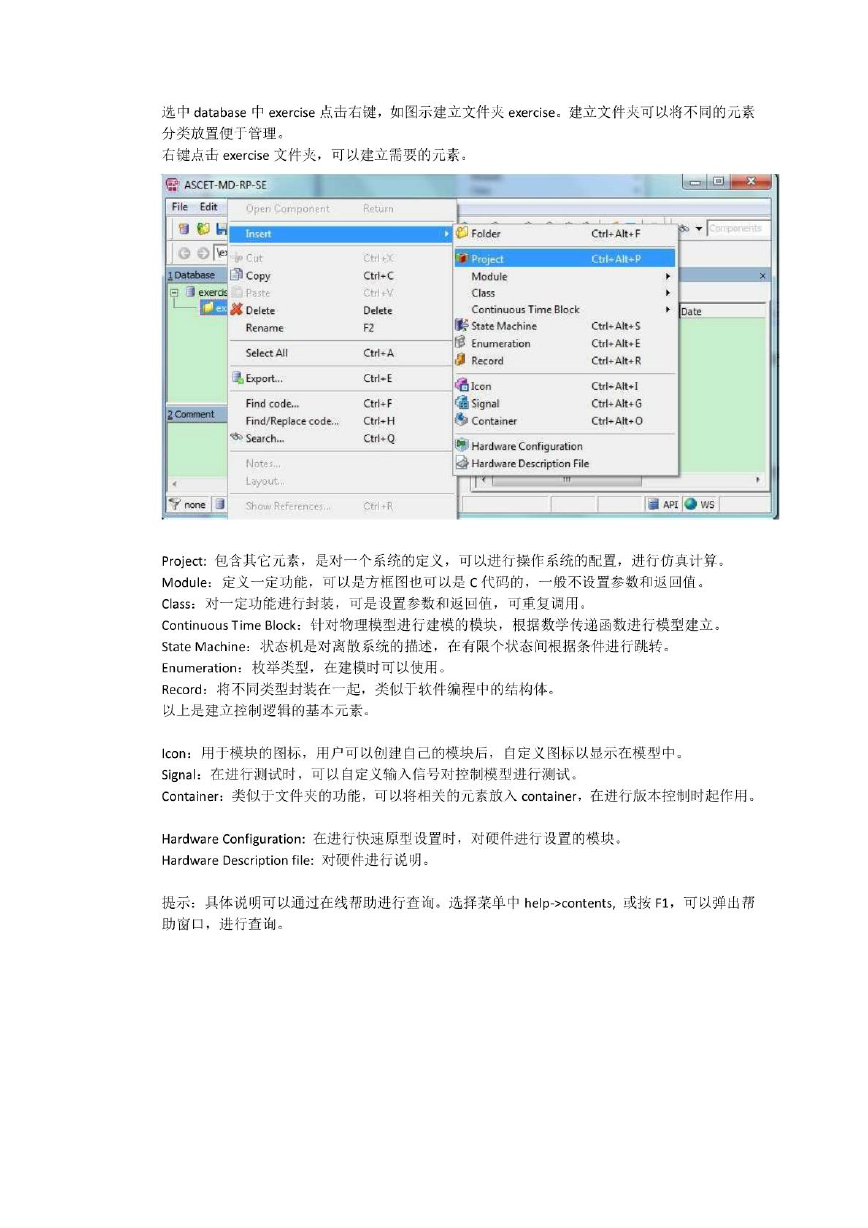This screenshot has height=1228, width=868.
Task: Click the Hardware Configuration icon
Action: pyautogui.click(x=462, y=446)
